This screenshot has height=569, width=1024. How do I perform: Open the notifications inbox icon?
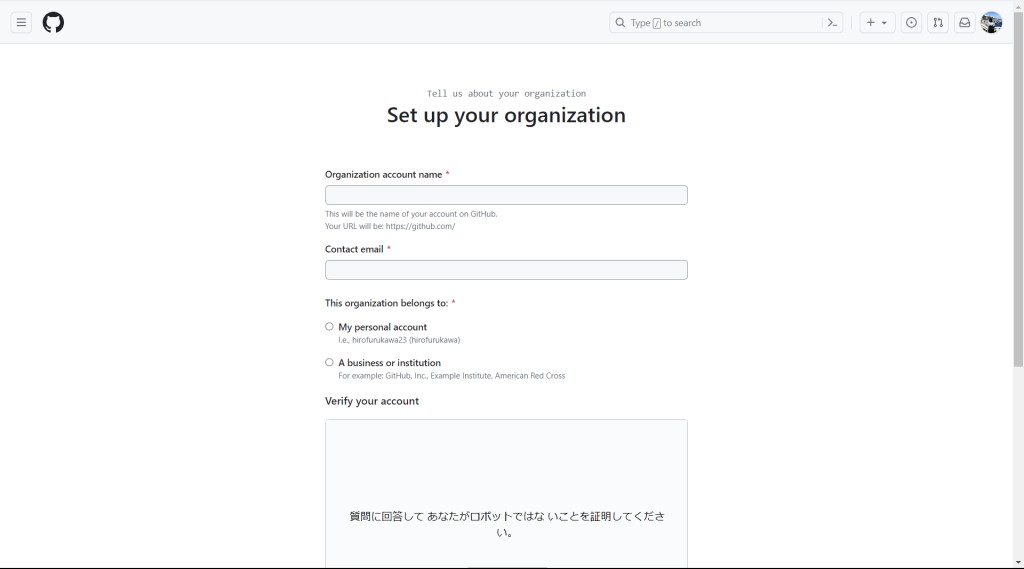coord(965,22)
